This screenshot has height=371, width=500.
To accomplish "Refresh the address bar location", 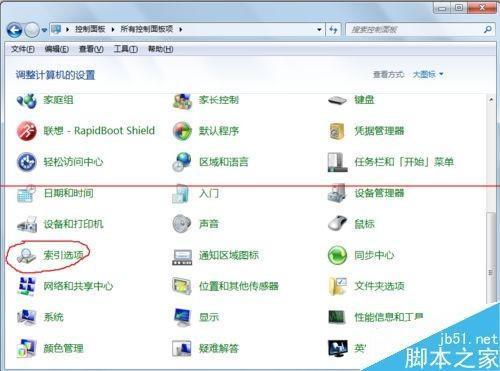I will (x=333, y=30).
